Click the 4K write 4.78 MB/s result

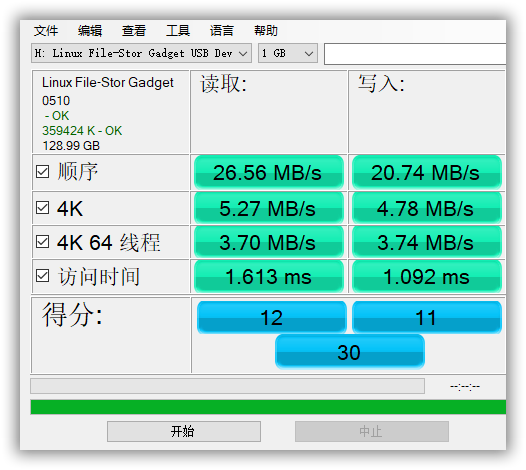click(x=427, y=208)
